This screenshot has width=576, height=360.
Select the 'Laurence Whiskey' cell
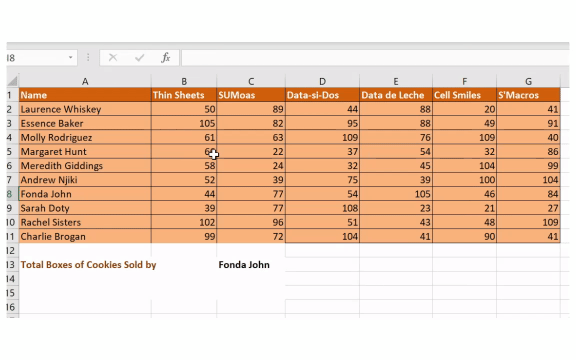pyautogui.click(x=85, y=109)
